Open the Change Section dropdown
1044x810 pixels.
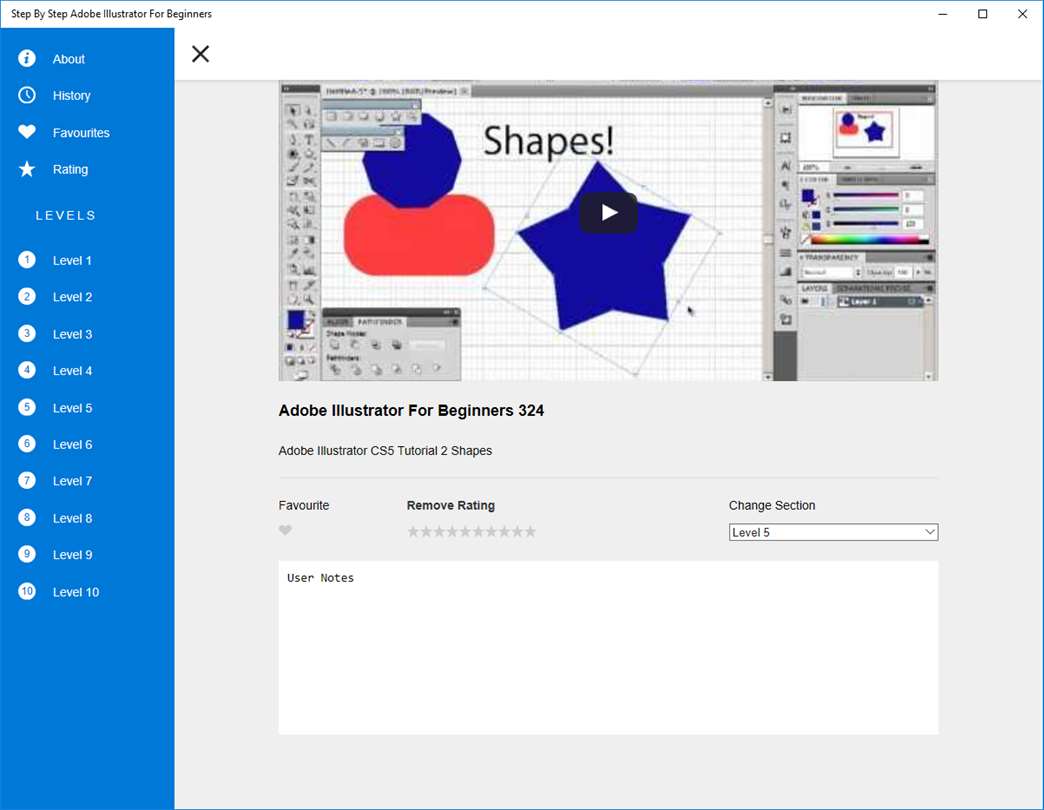pos(834,532)
